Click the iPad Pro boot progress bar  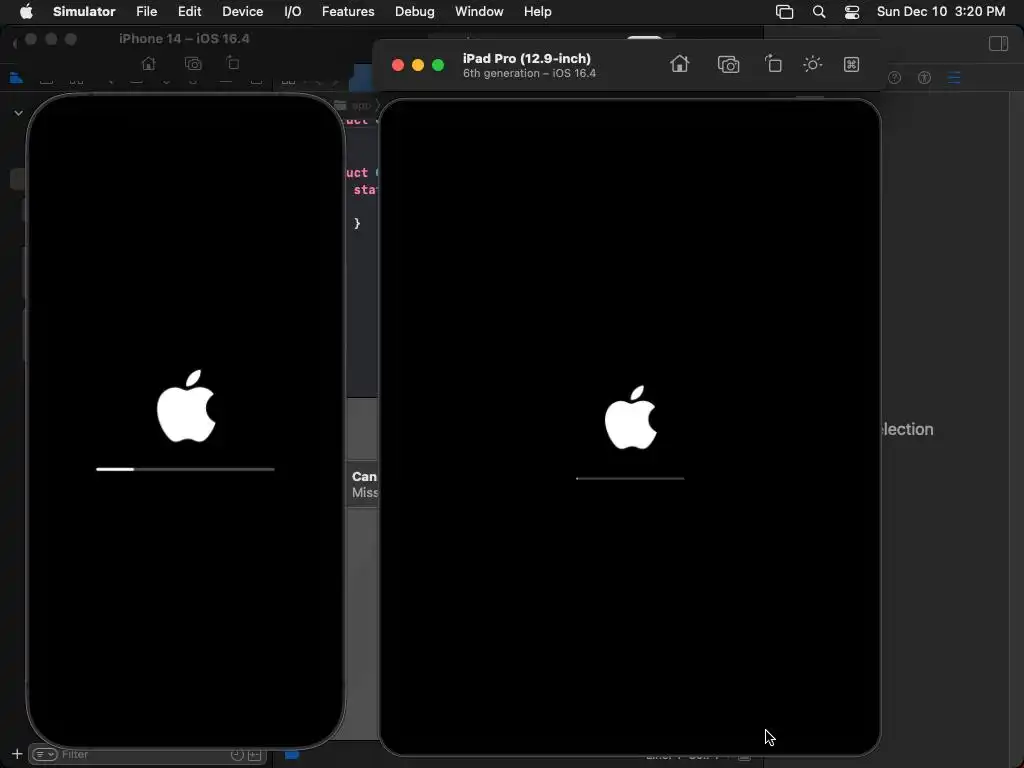[x=630, y=478]
